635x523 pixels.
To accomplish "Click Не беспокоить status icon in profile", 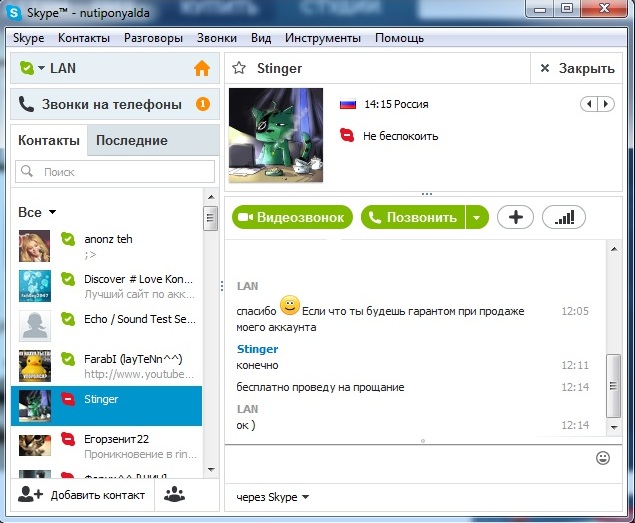I will (x=347, y=135).
